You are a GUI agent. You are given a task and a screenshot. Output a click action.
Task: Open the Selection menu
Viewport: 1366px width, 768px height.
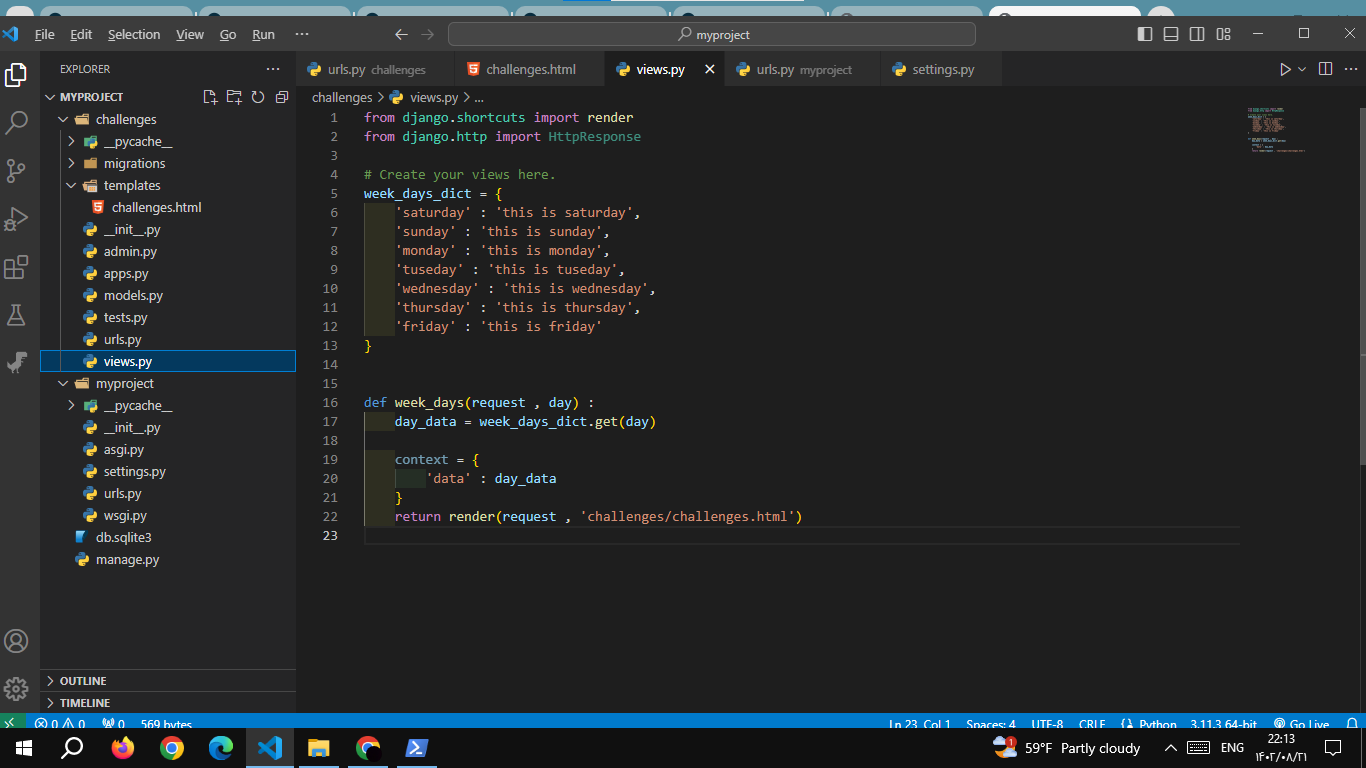point(134,34)
